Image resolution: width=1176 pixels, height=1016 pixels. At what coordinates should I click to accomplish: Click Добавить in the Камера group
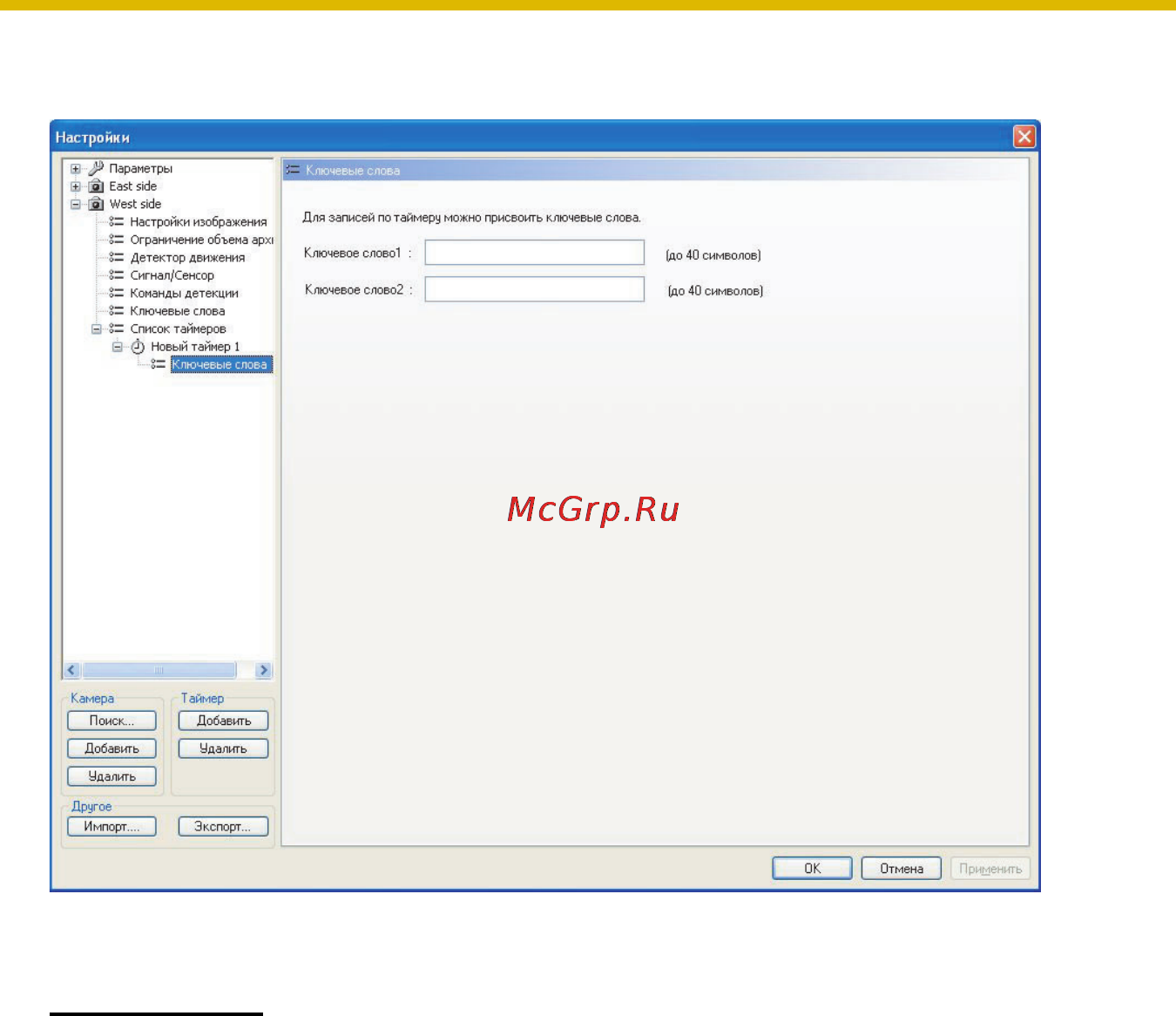click(x=112, y=748)
